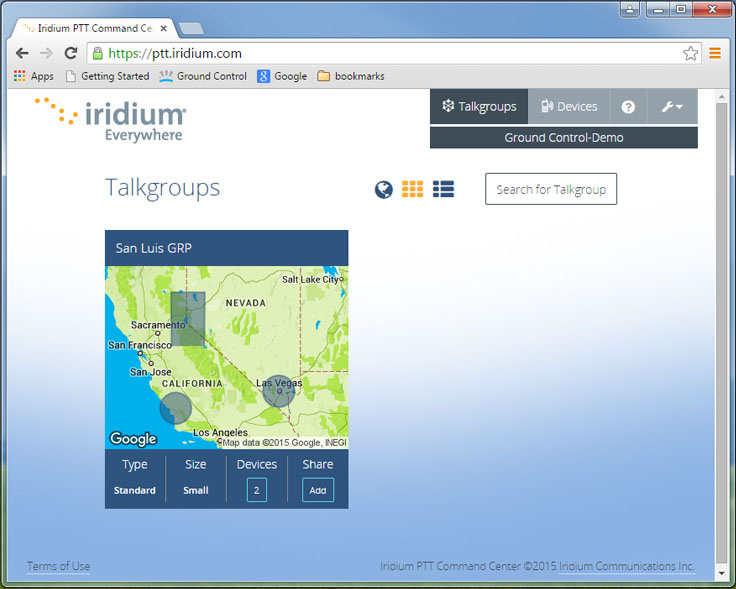Switch to the globe map view
Image resolution: width=736 pixels, height=589 pixels.
coord(383,190)
